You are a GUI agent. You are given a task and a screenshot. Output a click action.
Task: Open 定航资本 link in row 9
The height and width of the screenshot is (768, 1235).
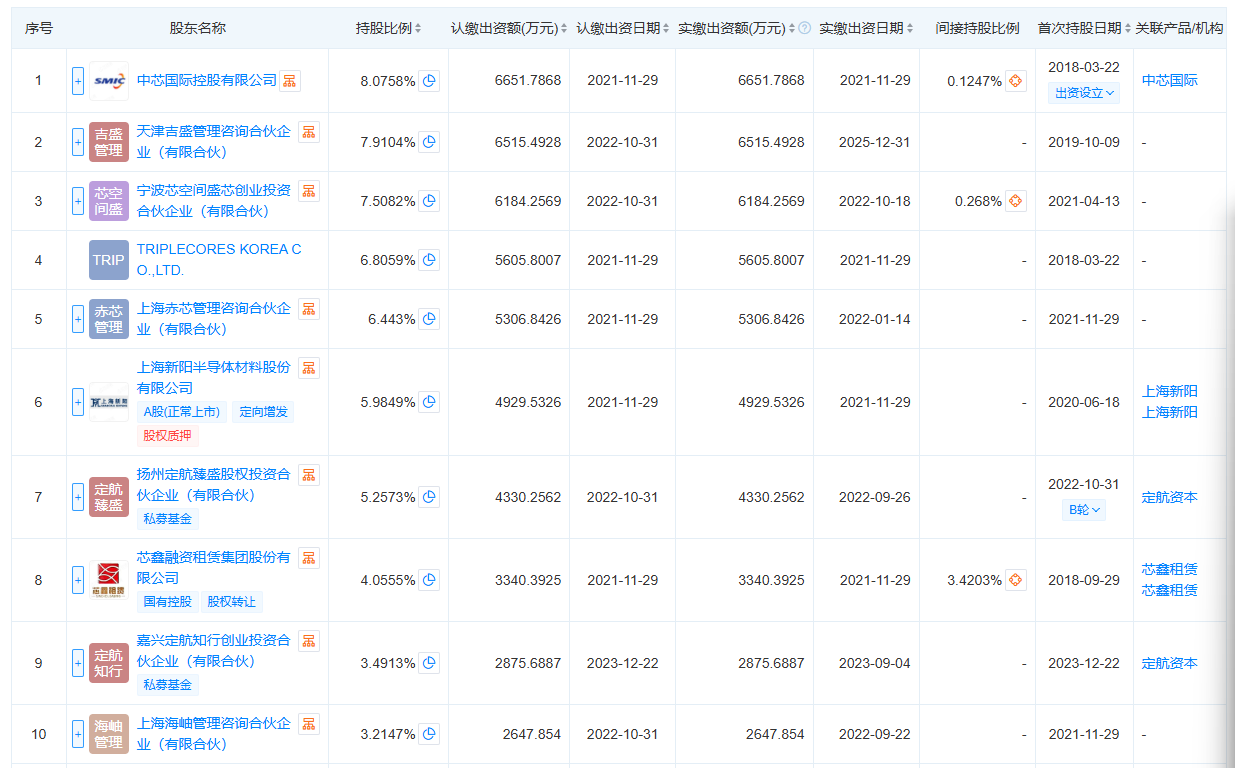click(1170, 663)
